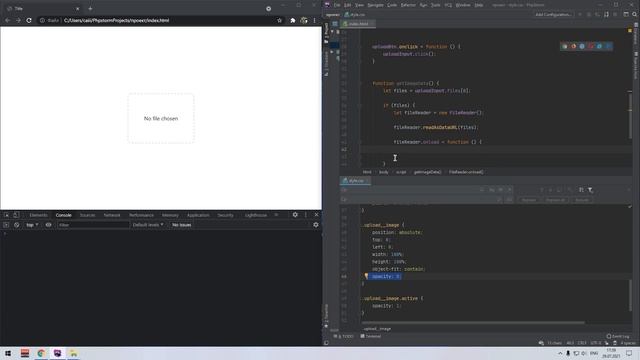Open console settings gear
This screenshot has width=640, height=360.
tap(316, 225)
